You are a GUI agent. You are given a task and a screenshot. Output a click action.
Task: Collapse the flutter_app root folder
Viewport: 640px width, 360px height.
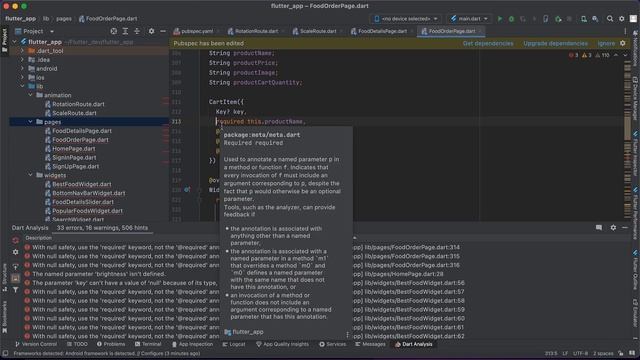coord(15,42)
